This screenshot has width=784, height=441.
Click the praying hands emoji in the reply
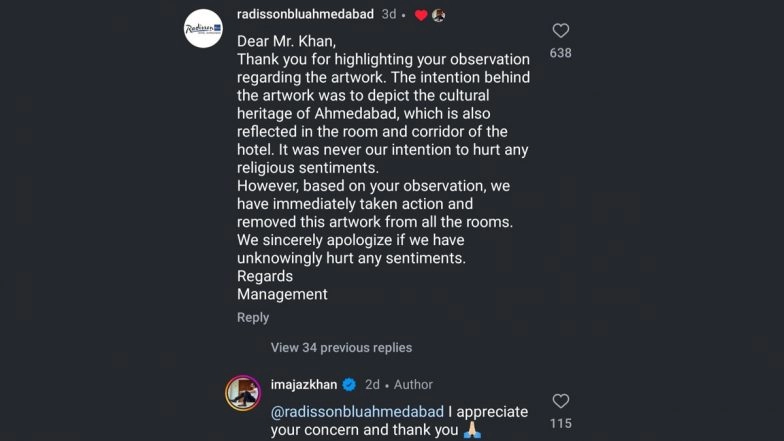click(x=473, y=430)
